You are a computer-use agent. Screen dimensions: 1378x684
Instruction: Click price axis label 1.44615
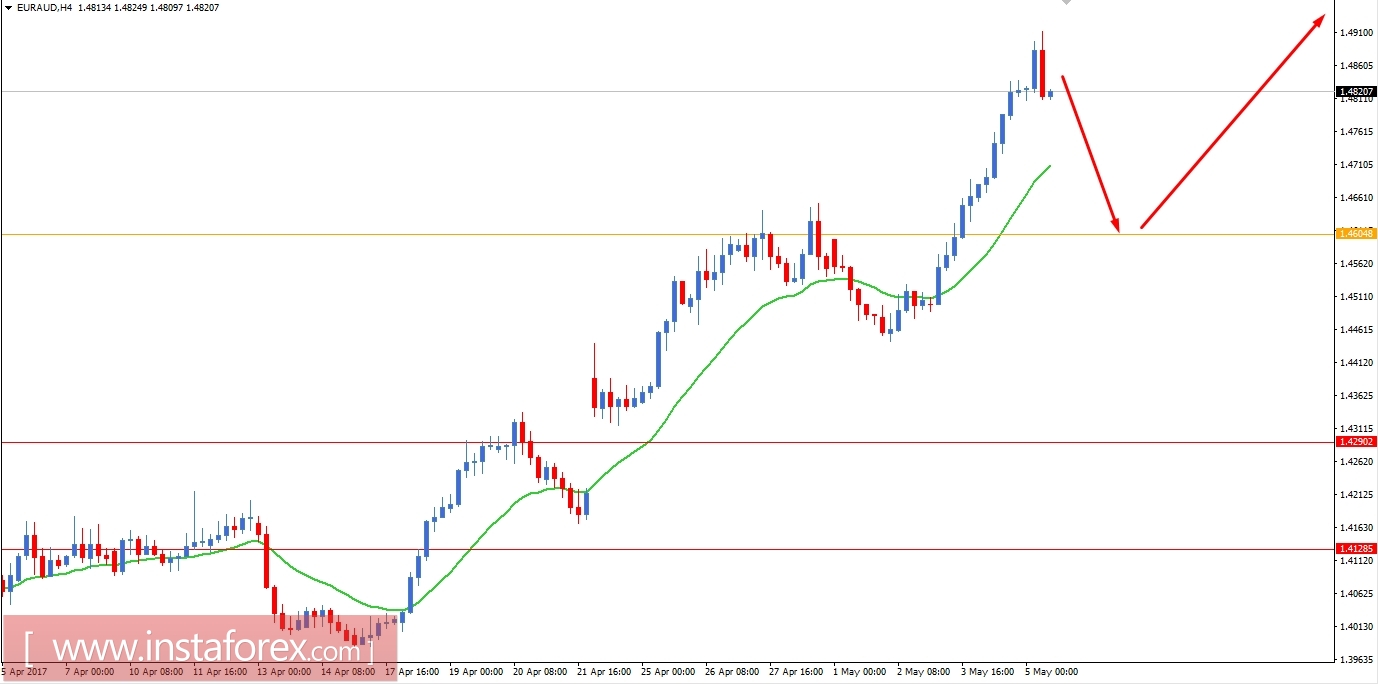(1356, 330)
